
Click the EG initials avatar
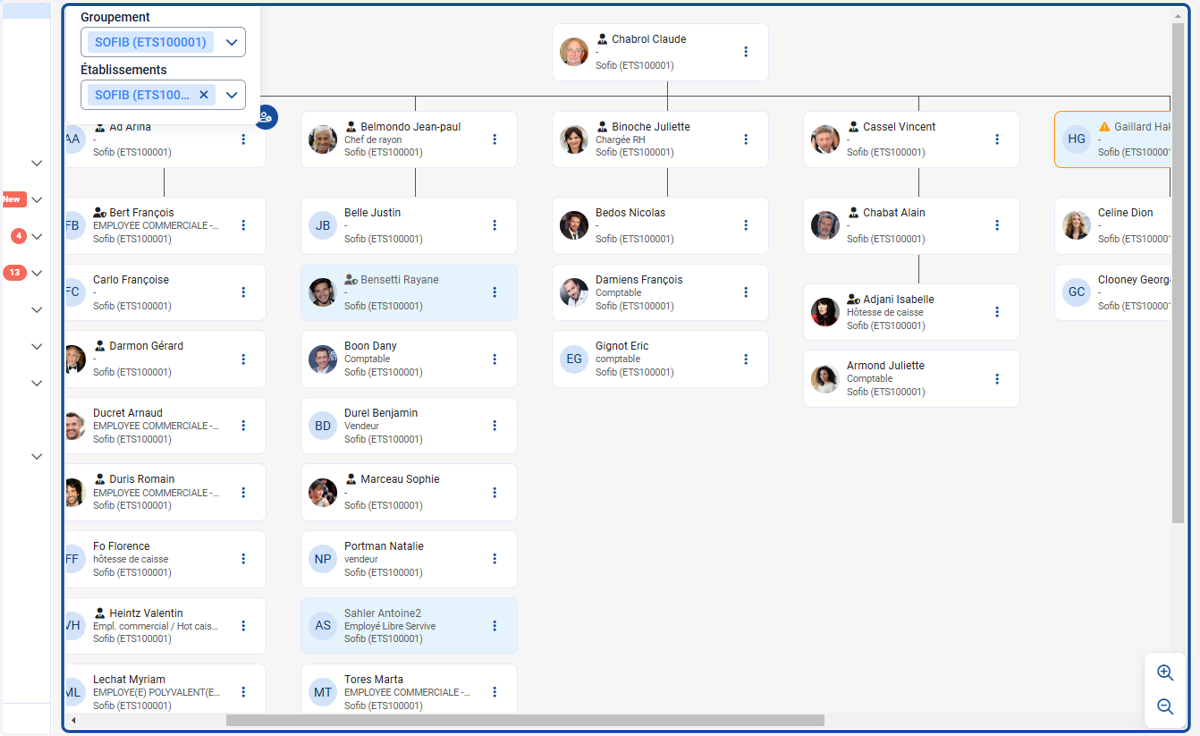click(x=574, y=359)
